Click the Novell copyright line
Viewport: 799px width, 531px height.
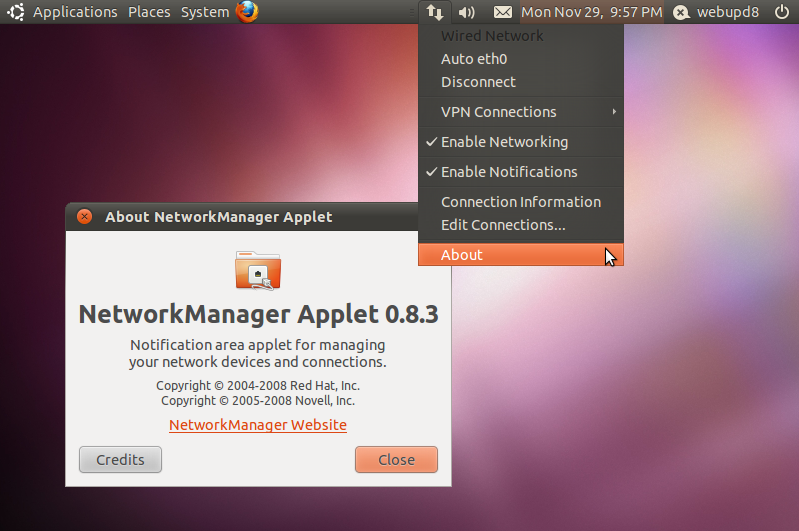tap(258, 401)
